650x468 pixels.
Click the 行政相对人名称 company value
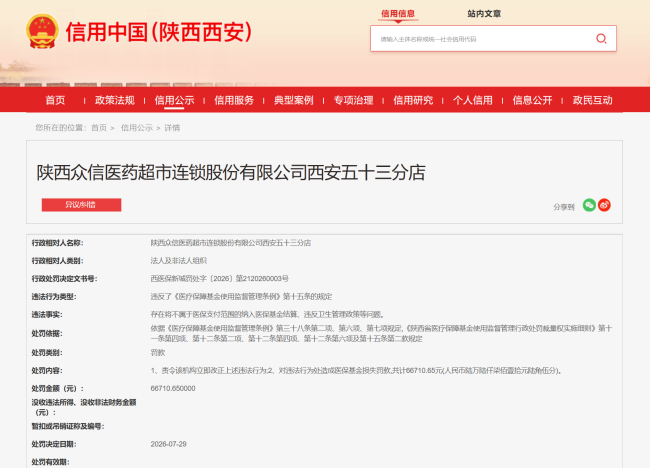tap(230, 243)
